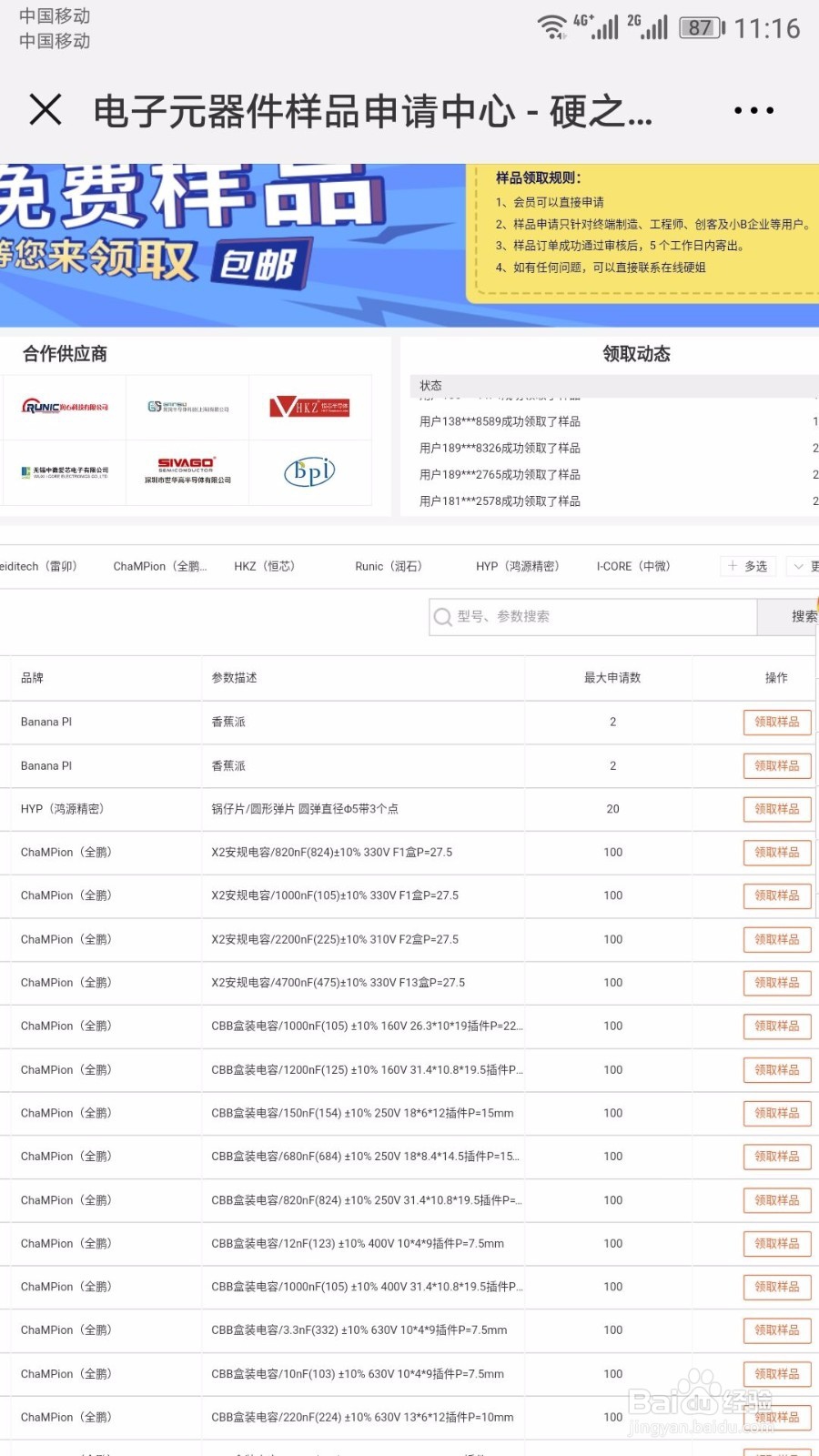
Task: Click the 锅仔片/圆形弹片 description cell
Action: point(305,809)
